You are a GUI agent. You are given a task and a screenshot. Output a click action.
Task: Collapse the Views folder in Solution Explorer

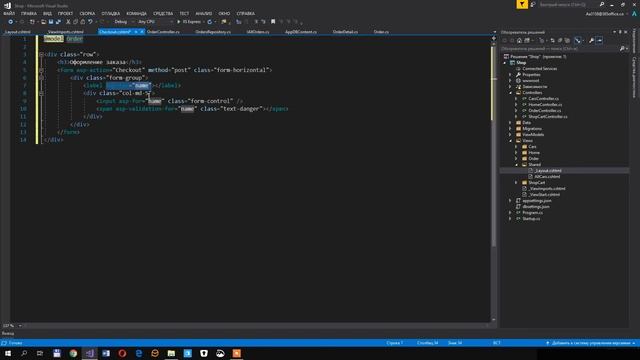[x=510, y=141]
